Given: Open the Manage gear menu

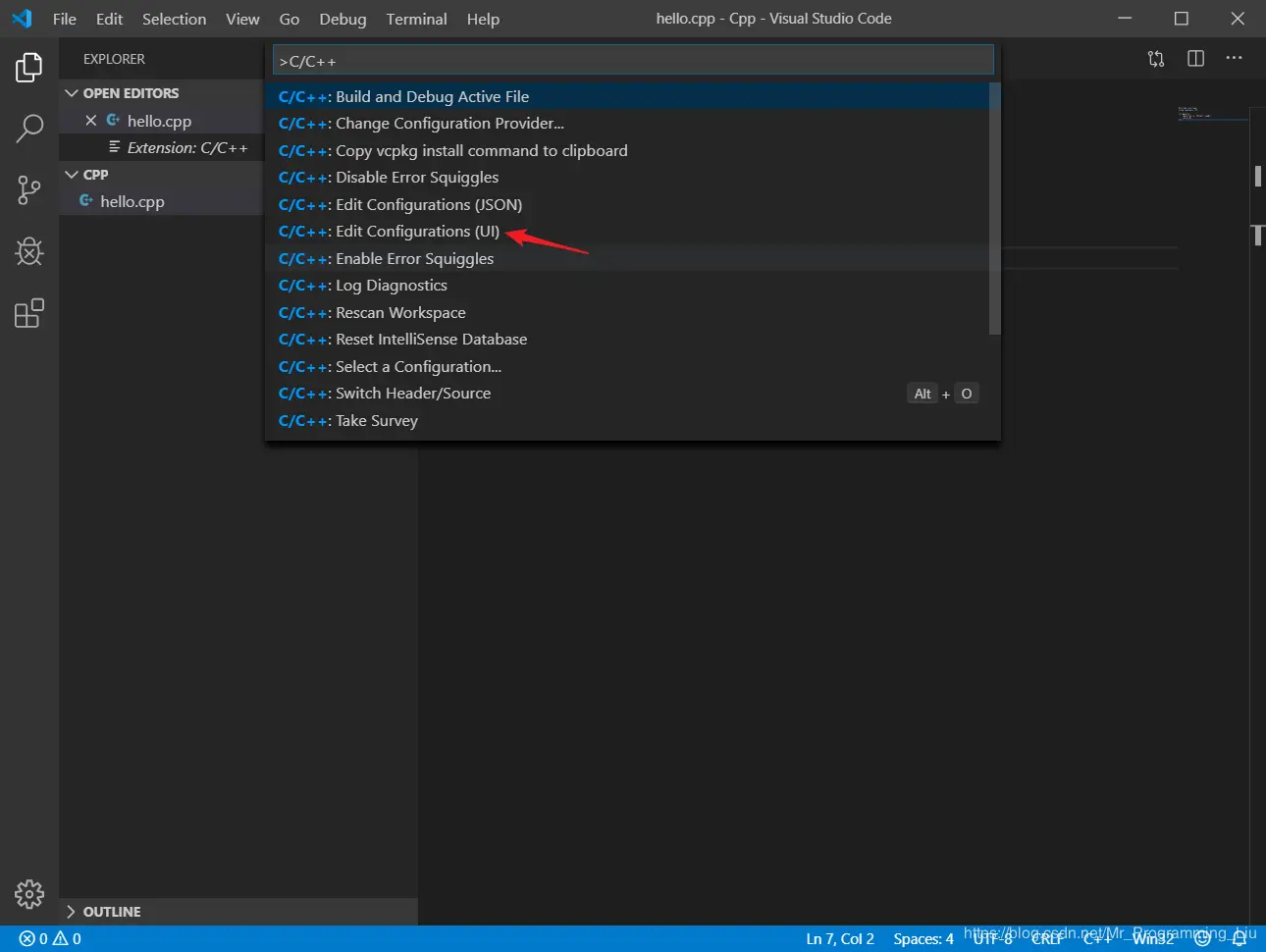Looking at the screenshot, I should click(29, 894).
